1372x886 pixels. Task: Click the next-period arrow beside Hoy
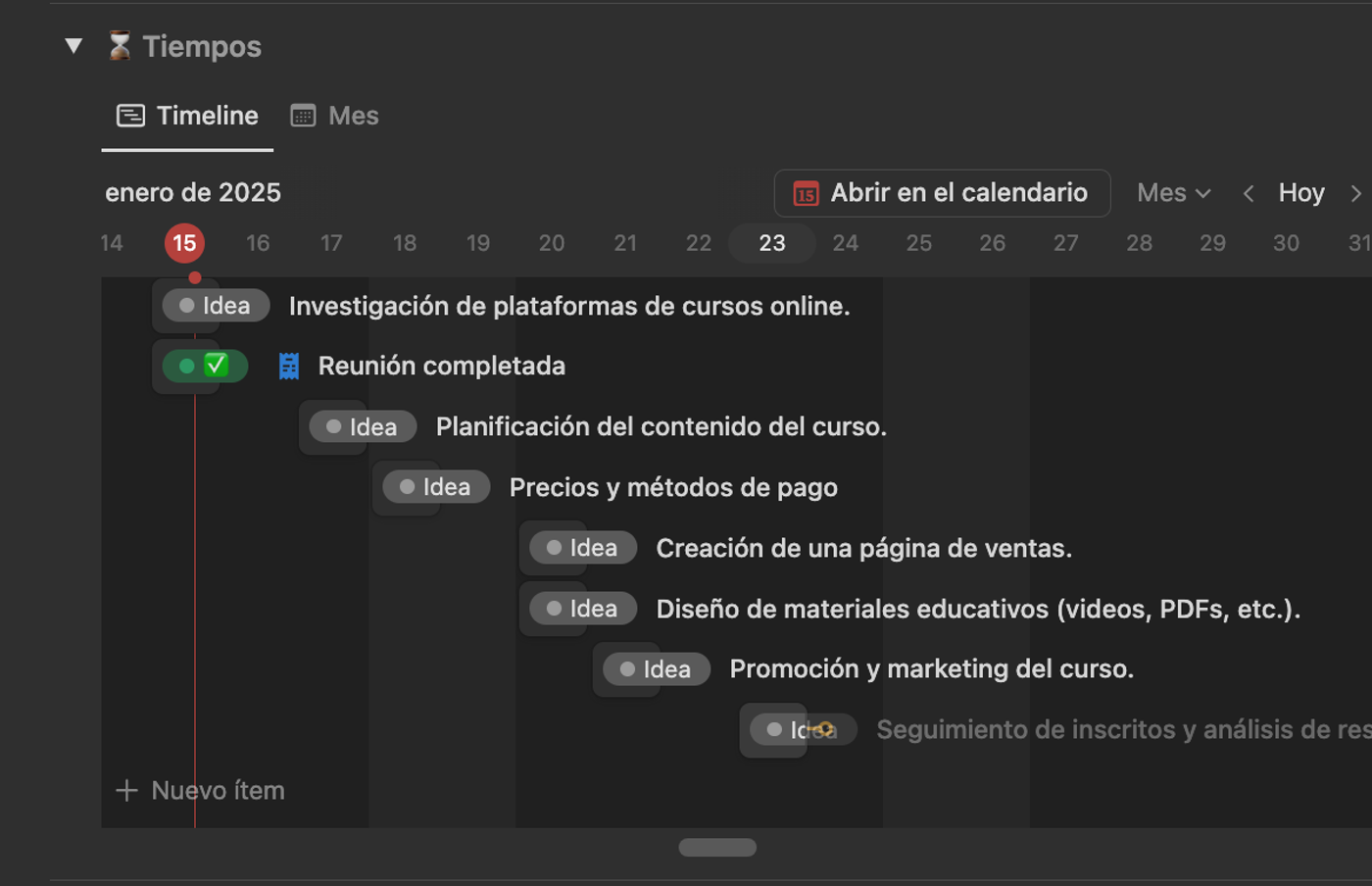tap(1356, 193)
